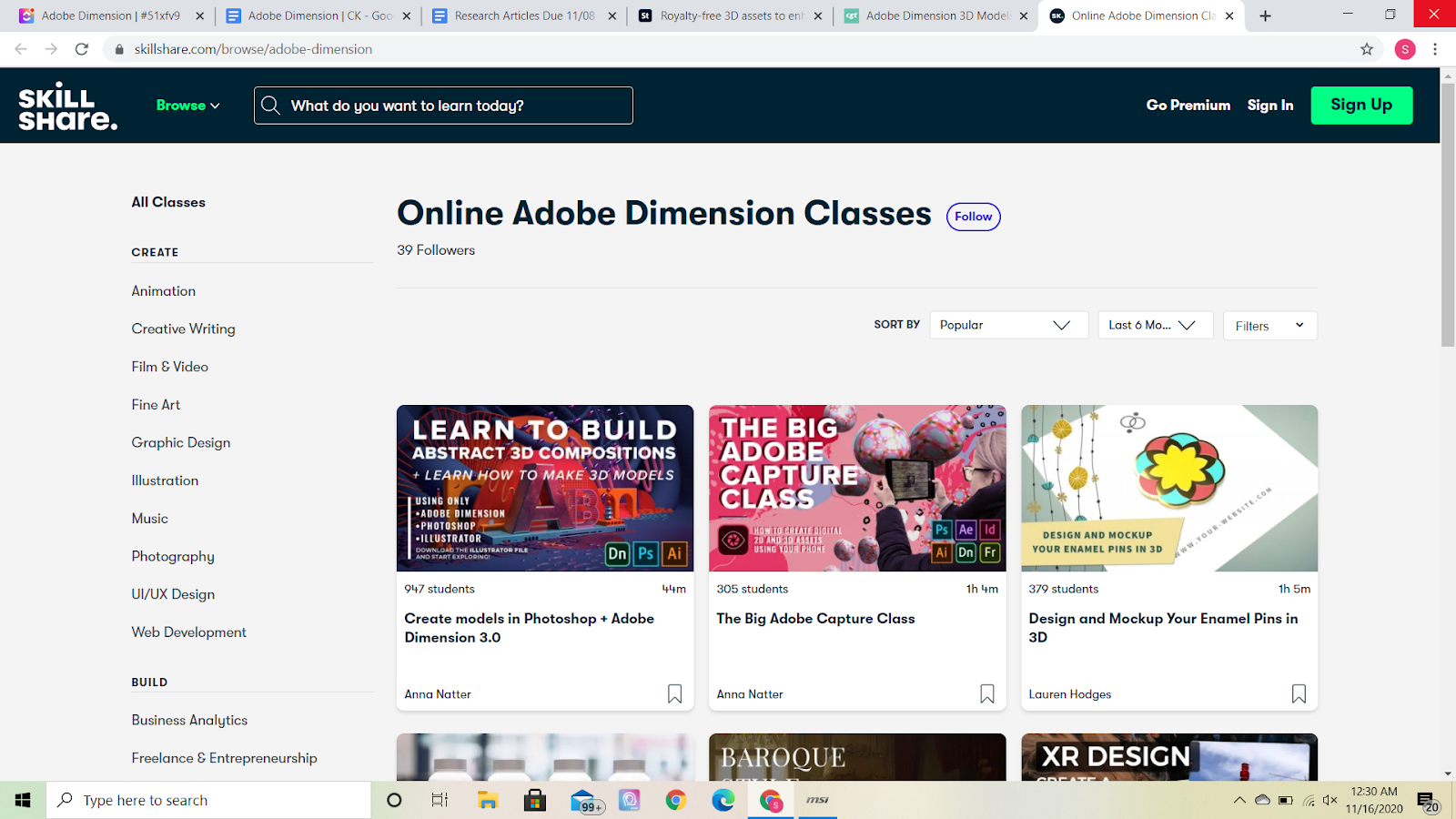The image size is (1456, 819).
Task: Expand the Browse dropdown menu
Action: (188, 106)
